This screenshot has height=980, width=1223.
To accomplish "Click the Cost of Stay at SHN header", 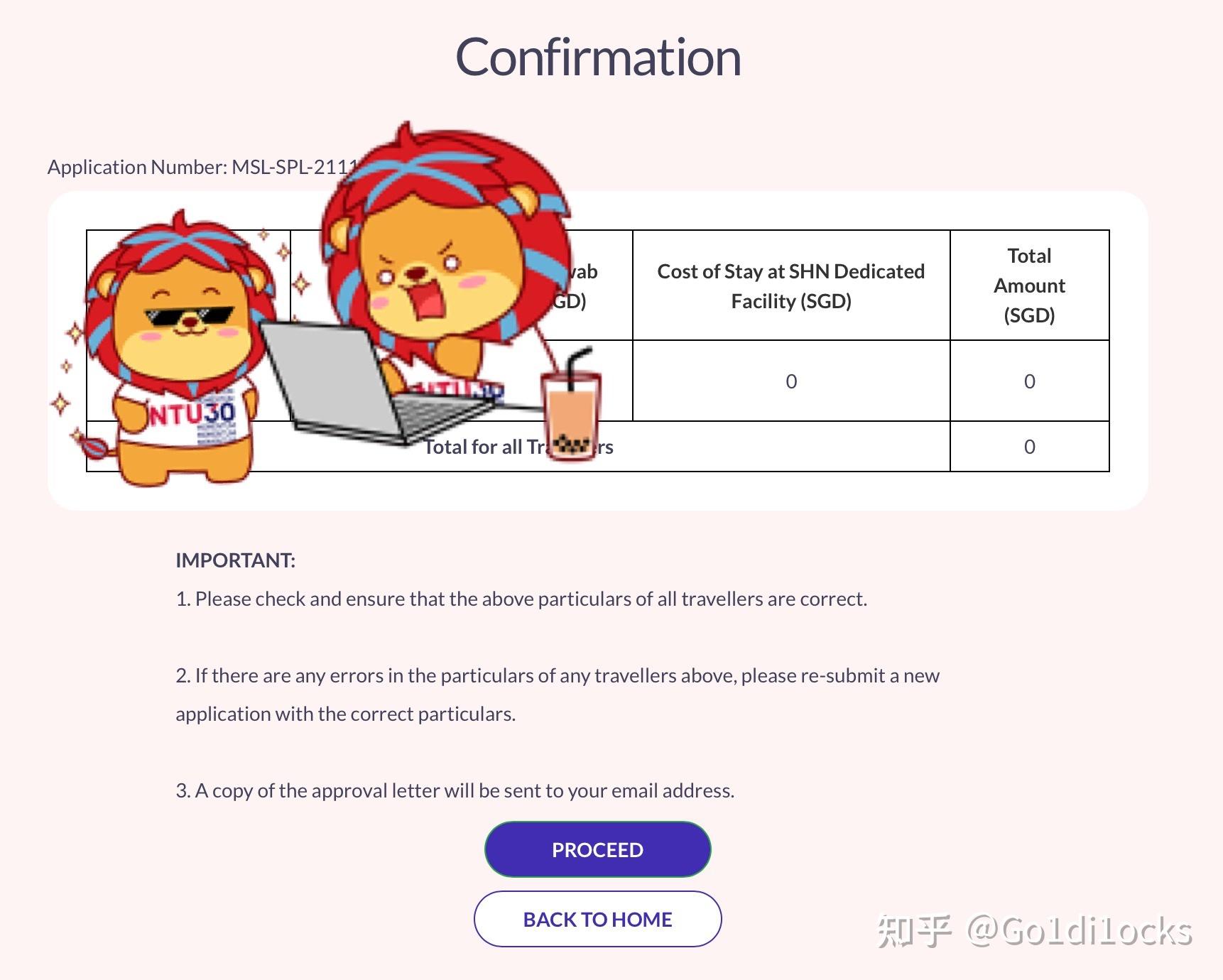I will pyautogui.click(x=791, y=285).
